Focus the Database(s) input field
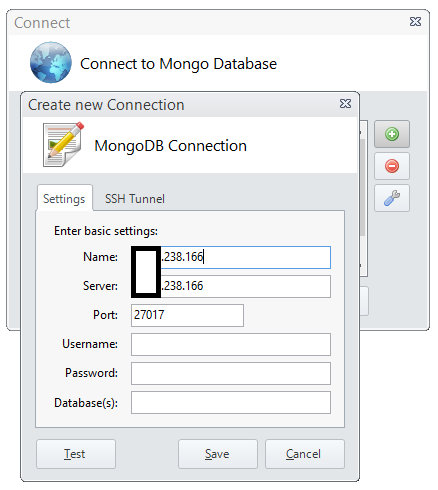Screen dimensions: 438x490 coord(231,403)
